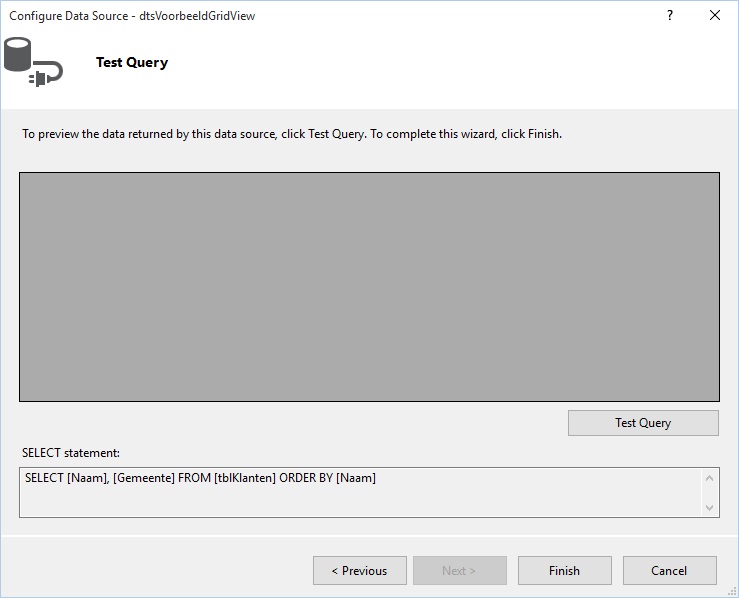The image size is (739, 598).
Task: Click the SELECT box scroll up arrow
Action: [x=709, y=479]
